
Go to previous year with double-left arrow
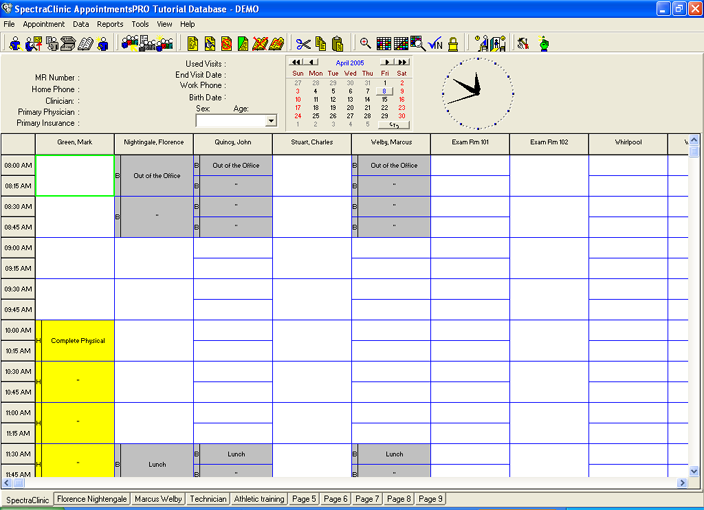296,62
